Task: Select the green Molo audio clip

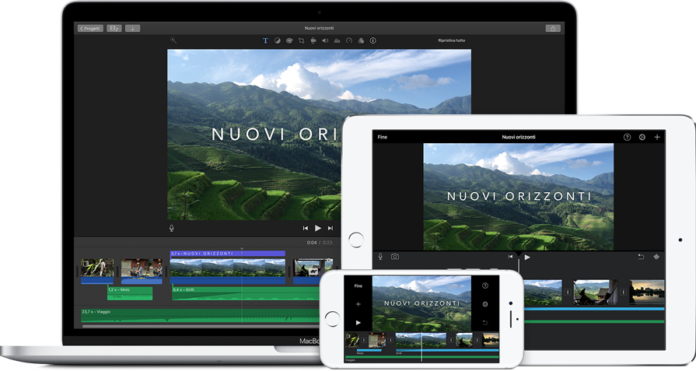Action: click(130, 293)
